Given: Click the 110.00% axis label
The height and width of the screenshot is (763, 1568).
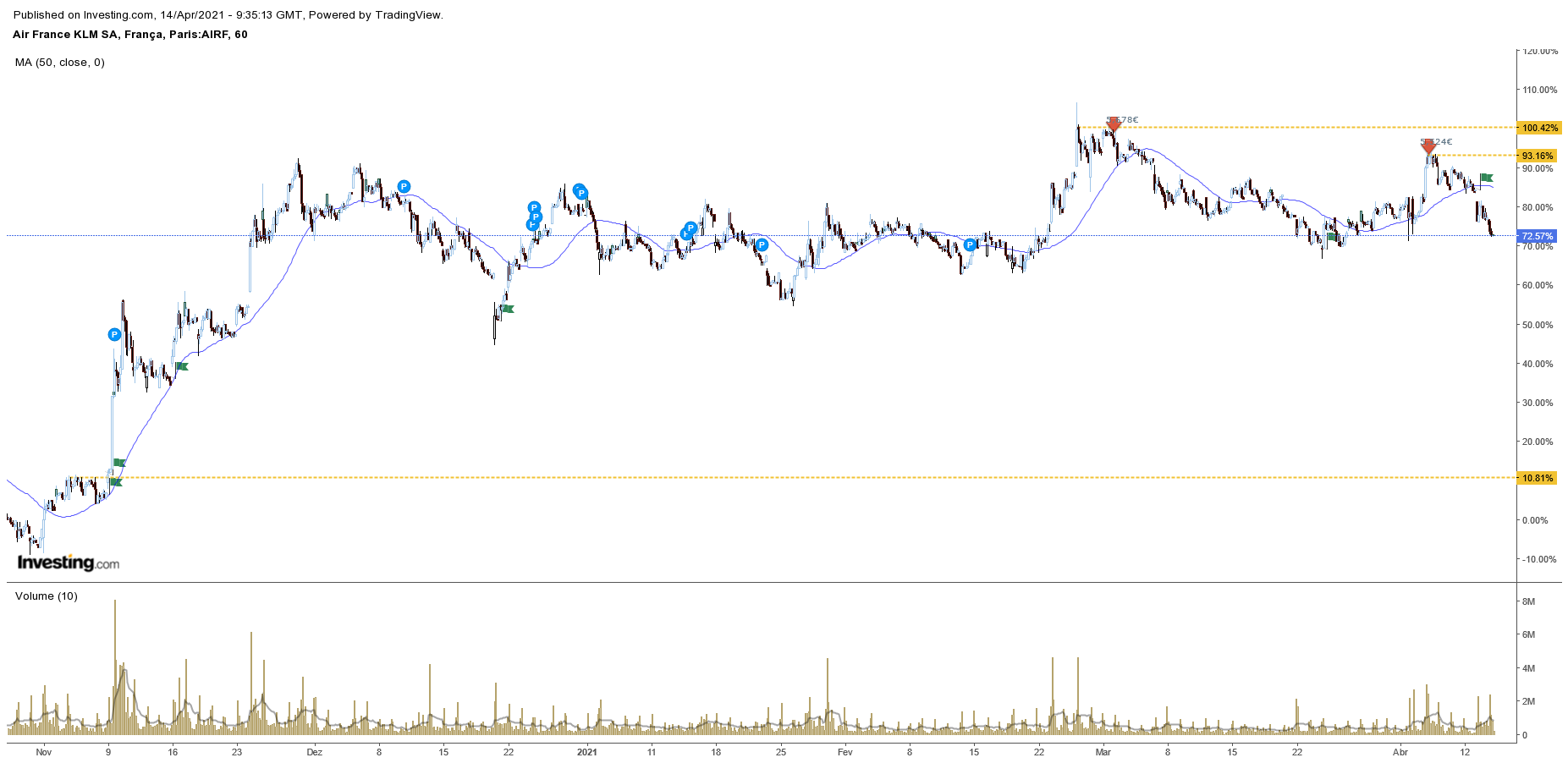Looking at the screenshot, I should click(1540, 90).
